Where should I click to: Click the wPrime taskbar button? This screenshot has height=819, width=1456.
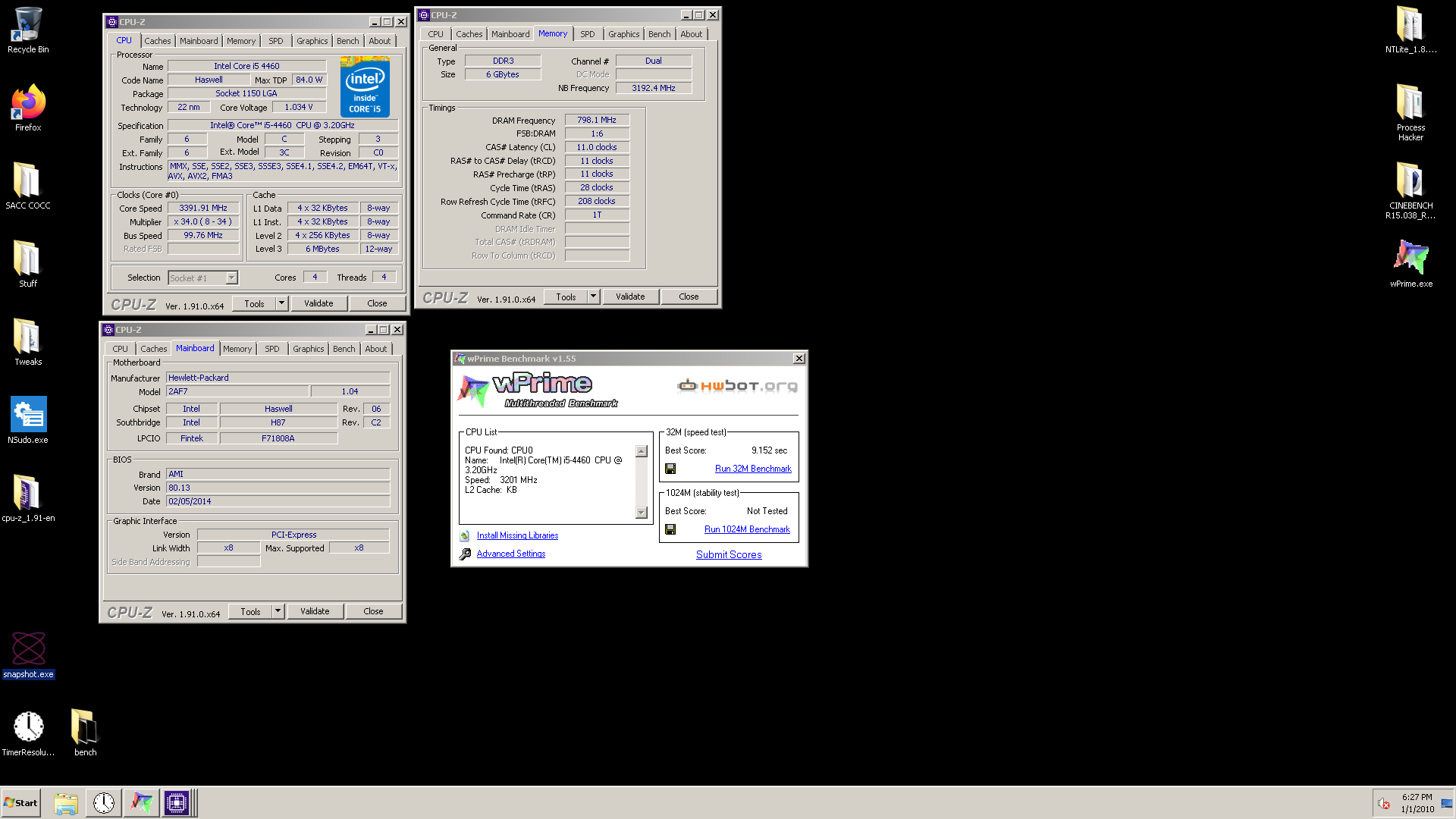tap(141, 803)
